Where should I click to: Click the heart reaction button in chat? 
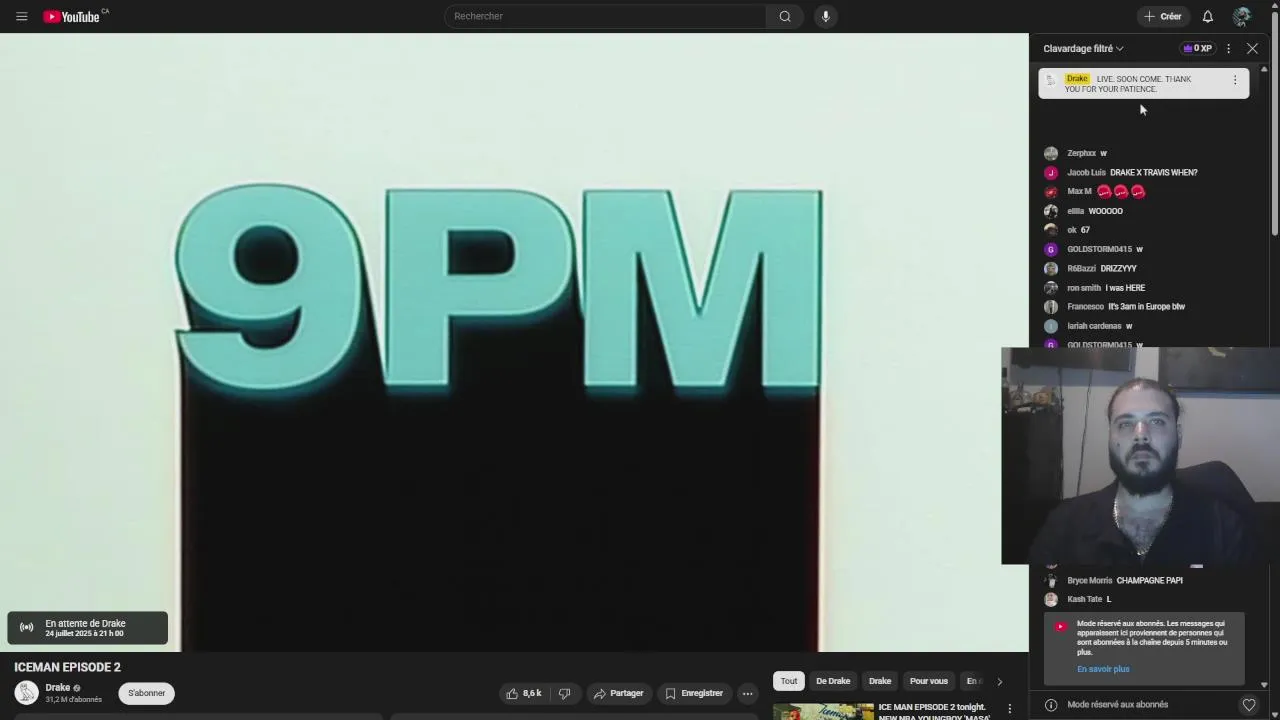coord(1249,704)
